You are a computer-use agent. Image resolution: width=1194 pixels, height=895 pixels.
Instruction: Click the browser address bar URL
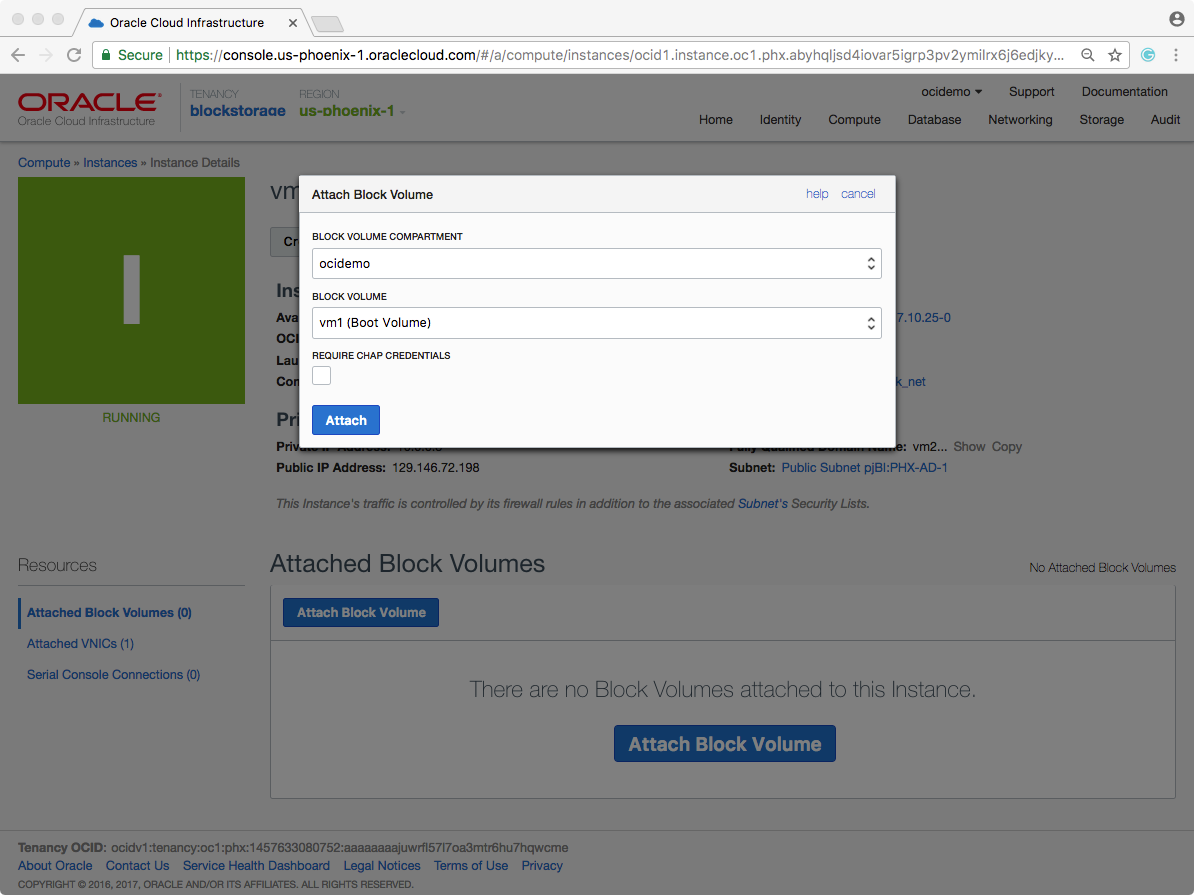click(619, 55)
